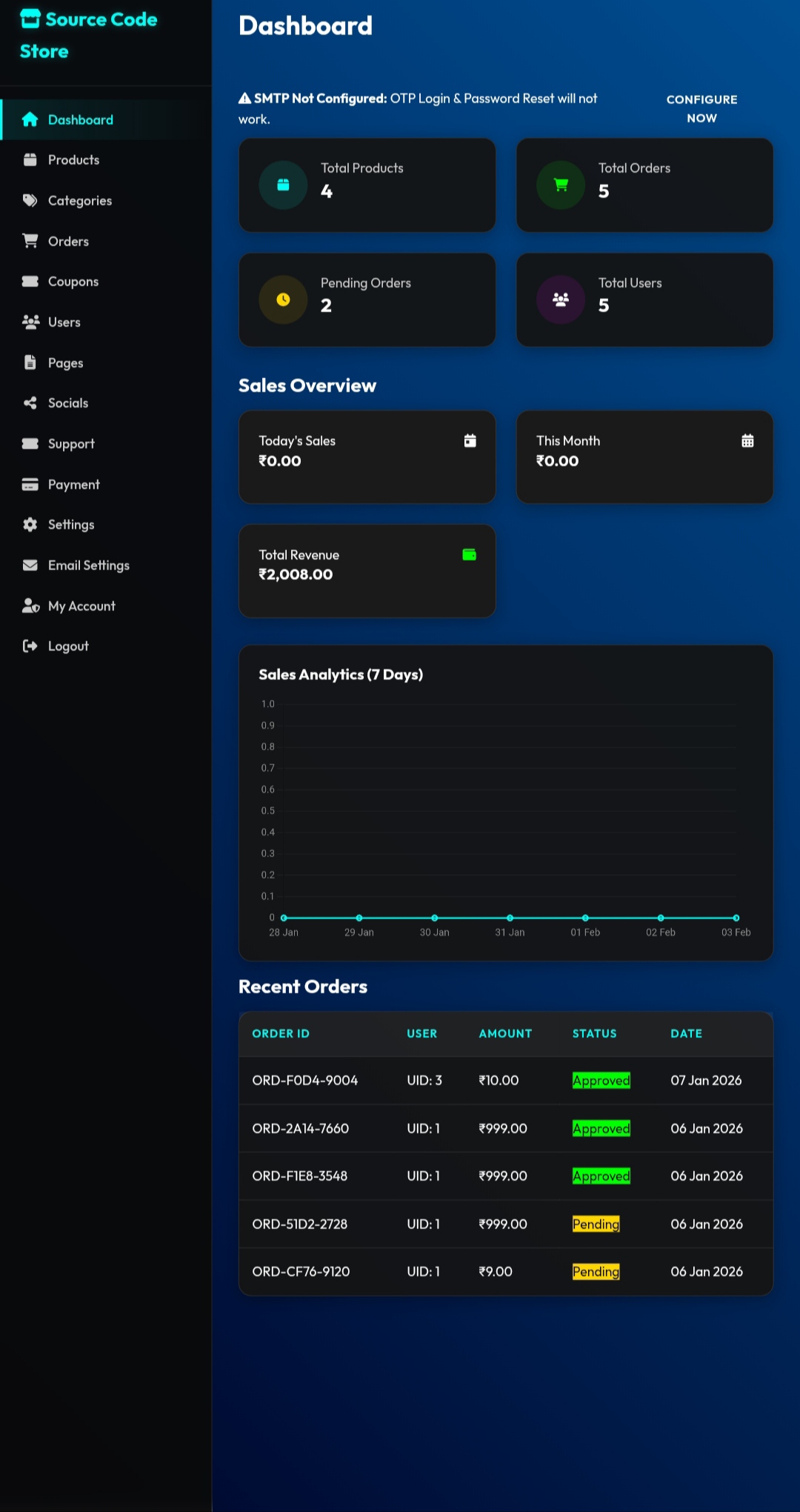800x1512 pixels.
Task: Open the Products menu item
Action: pyautogui.click(x=106, y=159)
